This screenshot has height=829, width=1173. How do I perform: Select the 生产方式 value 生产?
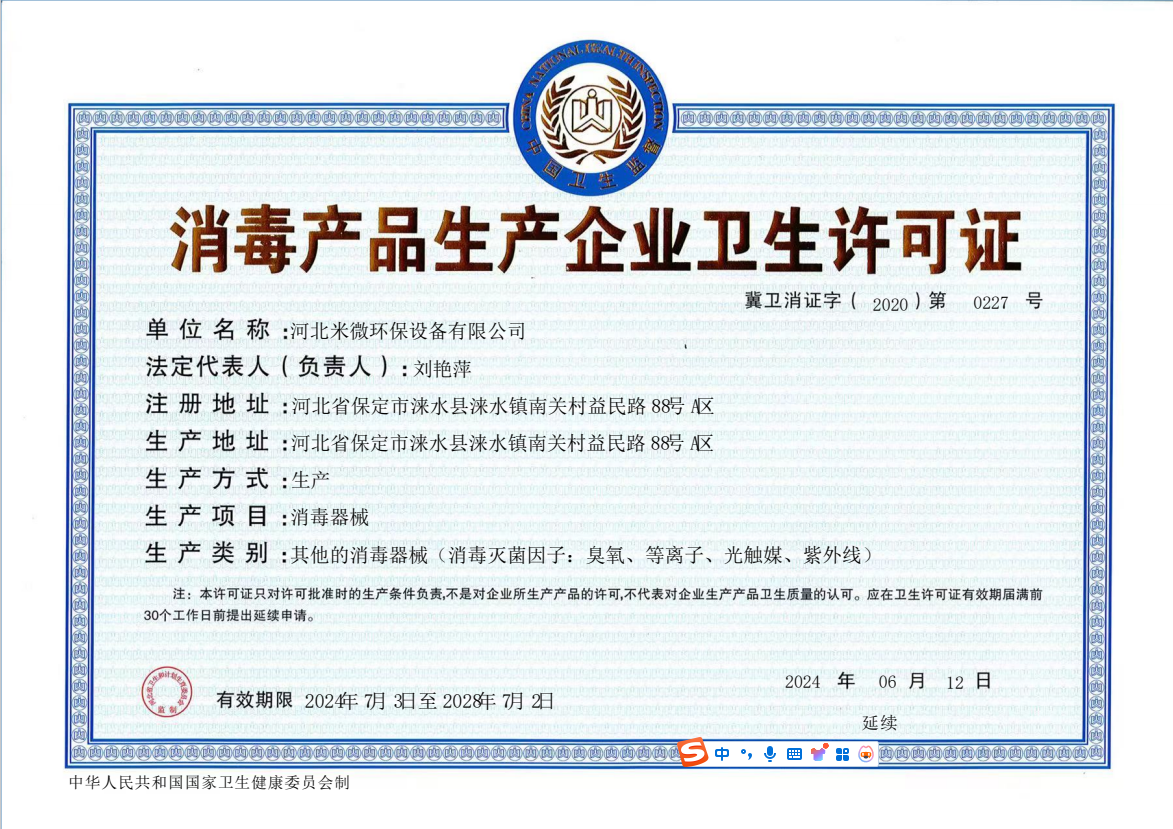310,480
